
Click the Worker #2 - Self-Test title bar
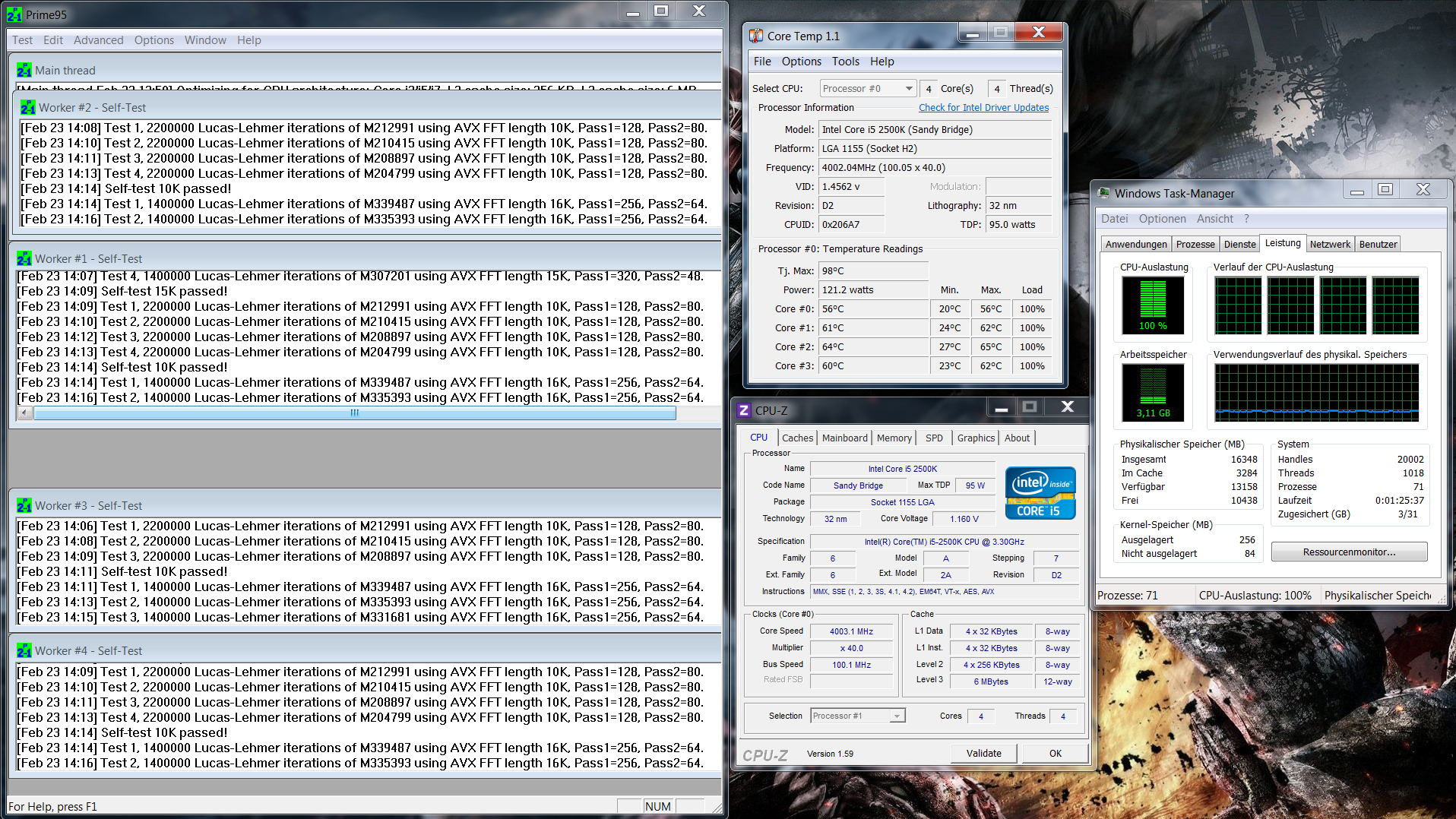coord(366,107)
